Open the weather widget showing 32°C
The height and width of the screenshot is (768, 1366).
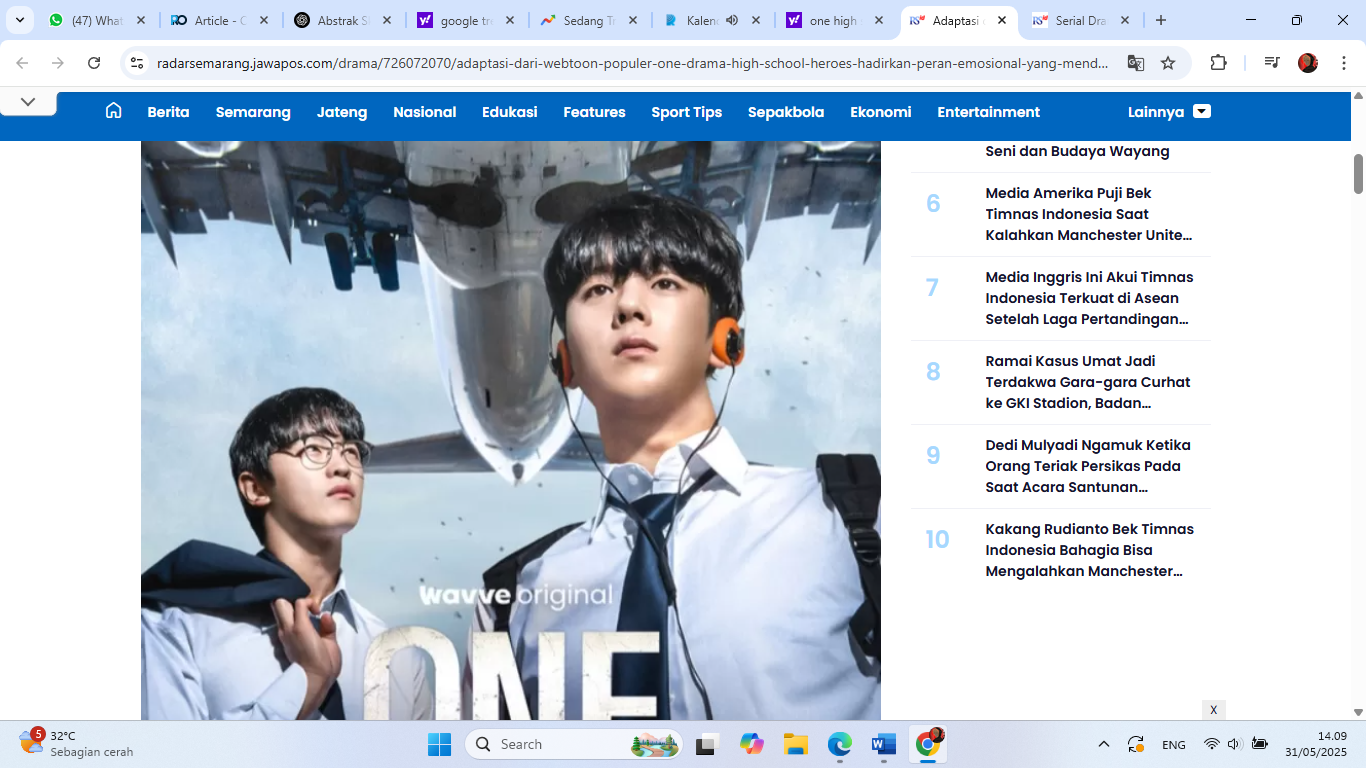(x=76, y=744)
